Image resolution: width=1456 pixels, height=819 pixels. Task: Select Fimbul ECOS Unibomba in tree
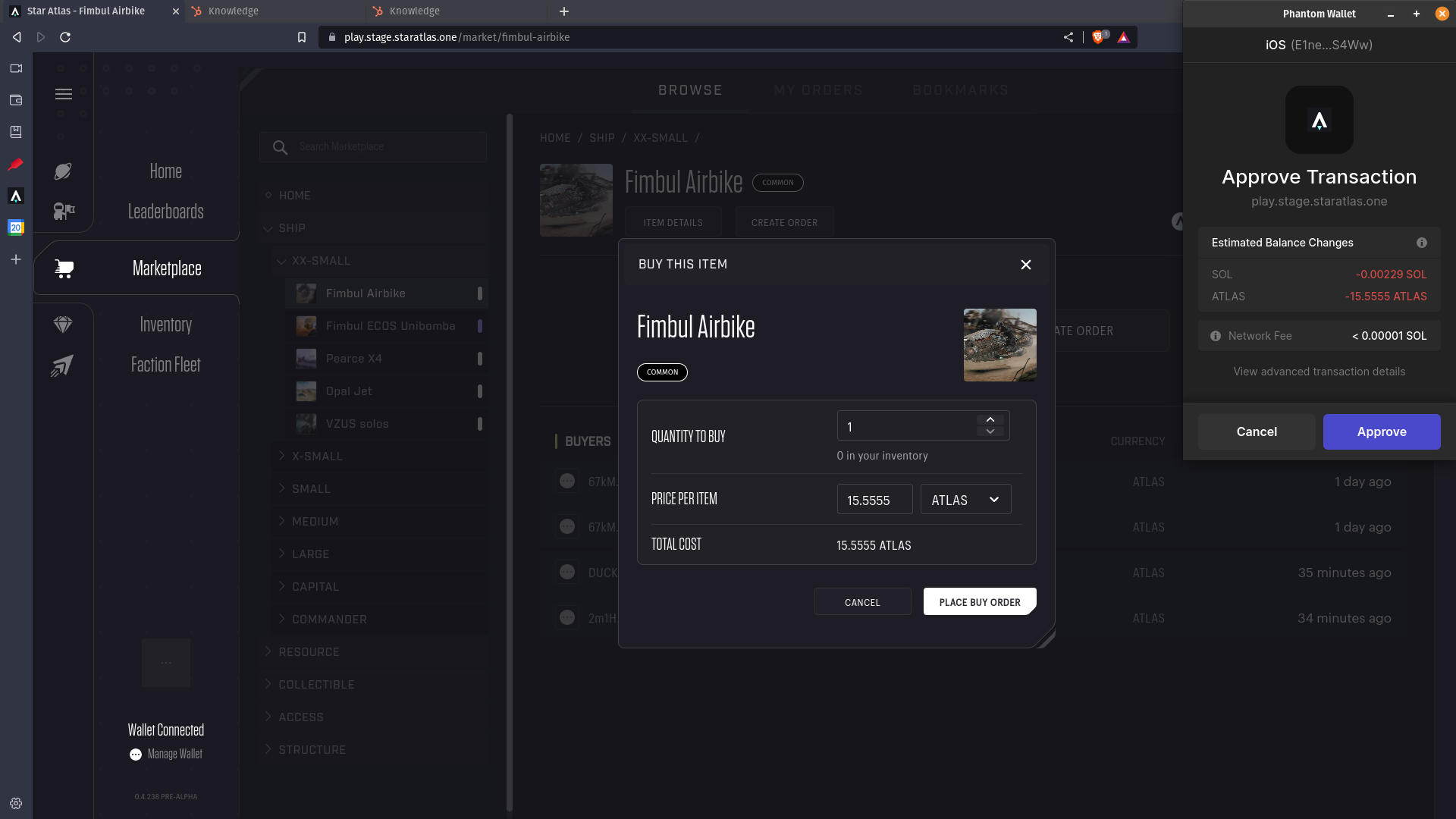[386, 326]
